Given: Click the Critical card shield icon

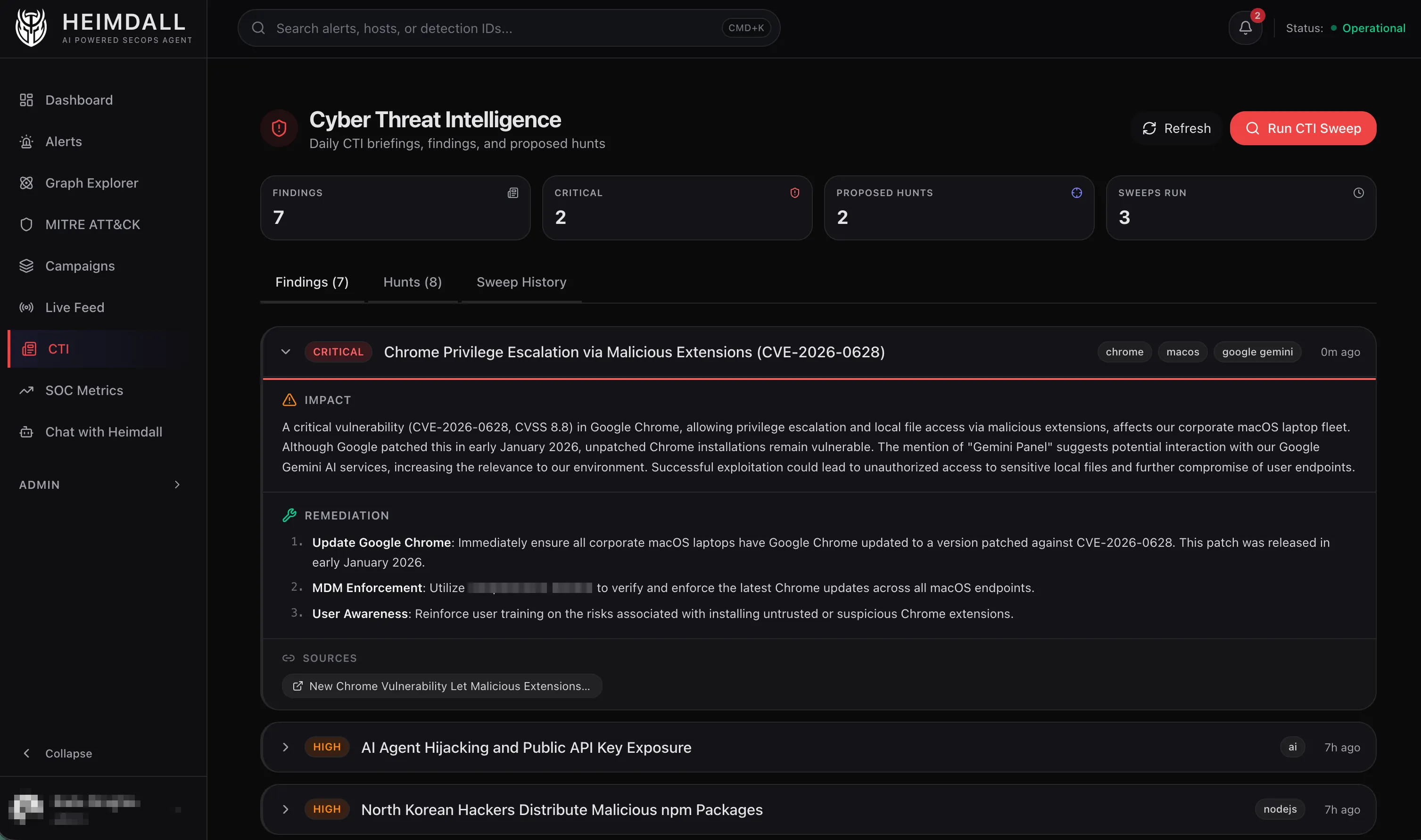Looking at the screenshot, I should click(795, 193).
